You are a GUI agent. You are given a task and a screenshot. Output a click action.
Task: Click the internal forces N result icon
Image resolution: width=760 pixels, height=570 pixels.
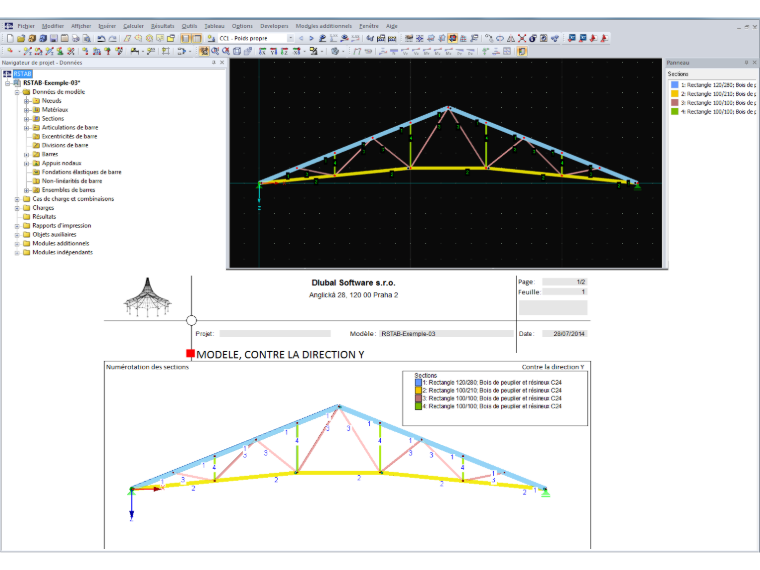tap(394, 51)
